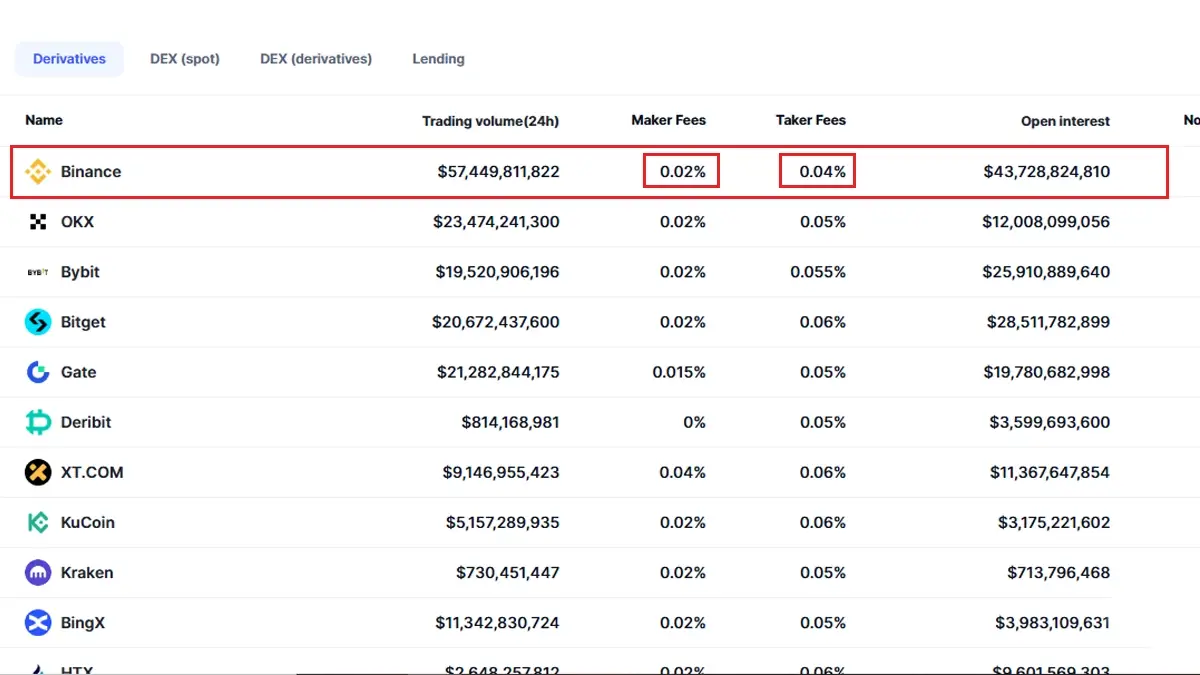Screen dimensions: 1200x675
Task: Switch to the Lending tab
Action: [438, 59]
